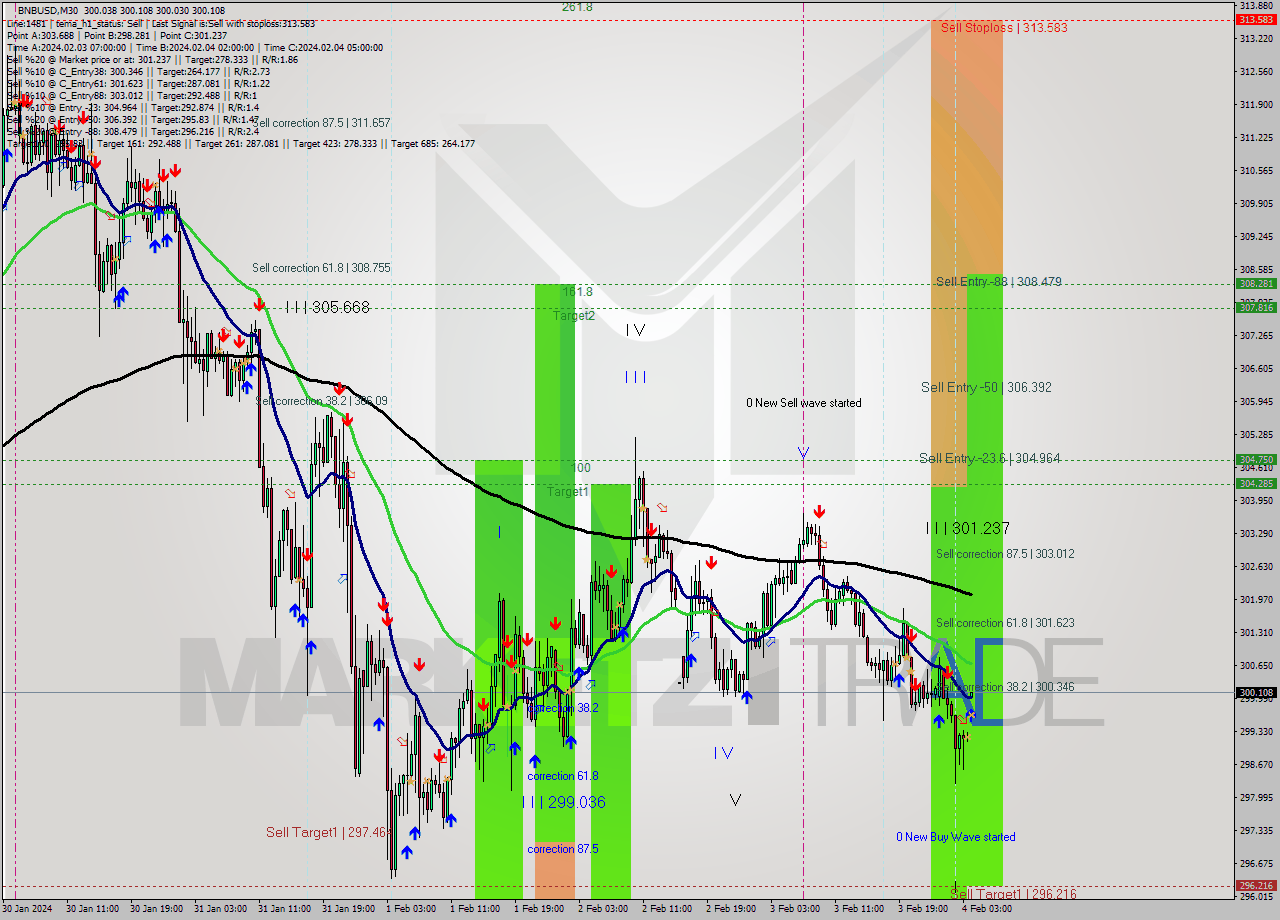Viewport: 1280px width, 920px height.
Task: Click the 'Target2' label on green bar
Action: (574, 315)
